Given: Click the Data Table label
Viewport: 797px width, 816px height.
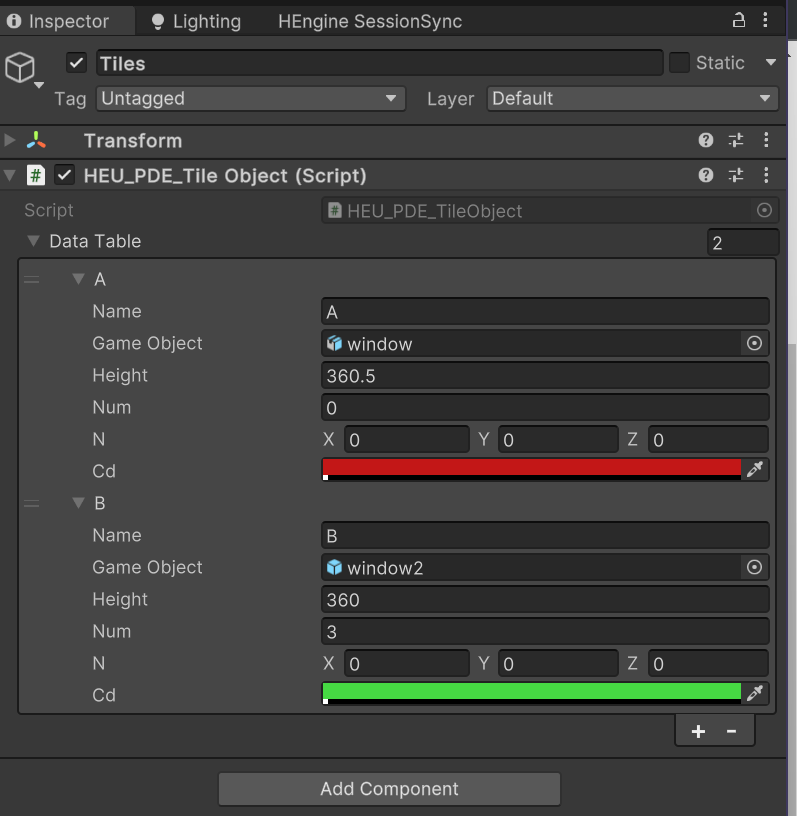Looking at the screenshot, I should pyautogui.click(x=95, y=241).
